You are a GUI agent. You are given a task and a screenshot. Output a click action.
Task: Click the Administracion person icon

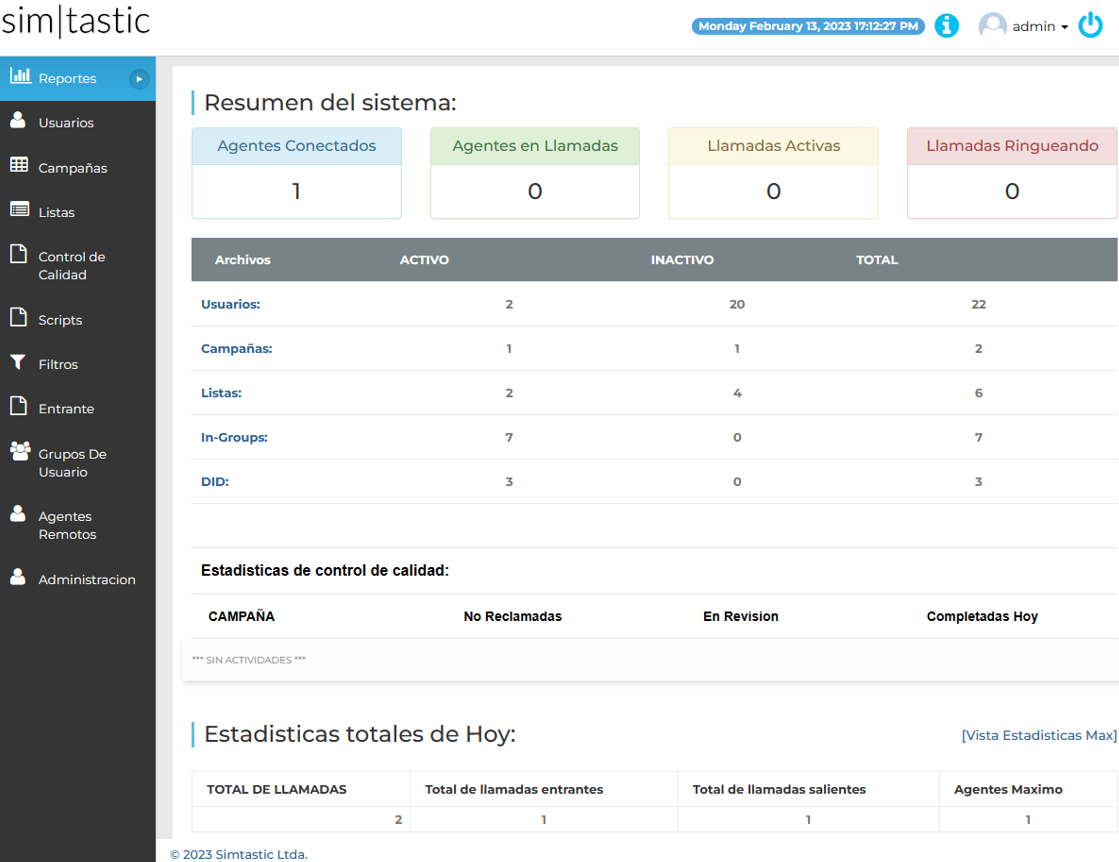click(x=18, y=577)
